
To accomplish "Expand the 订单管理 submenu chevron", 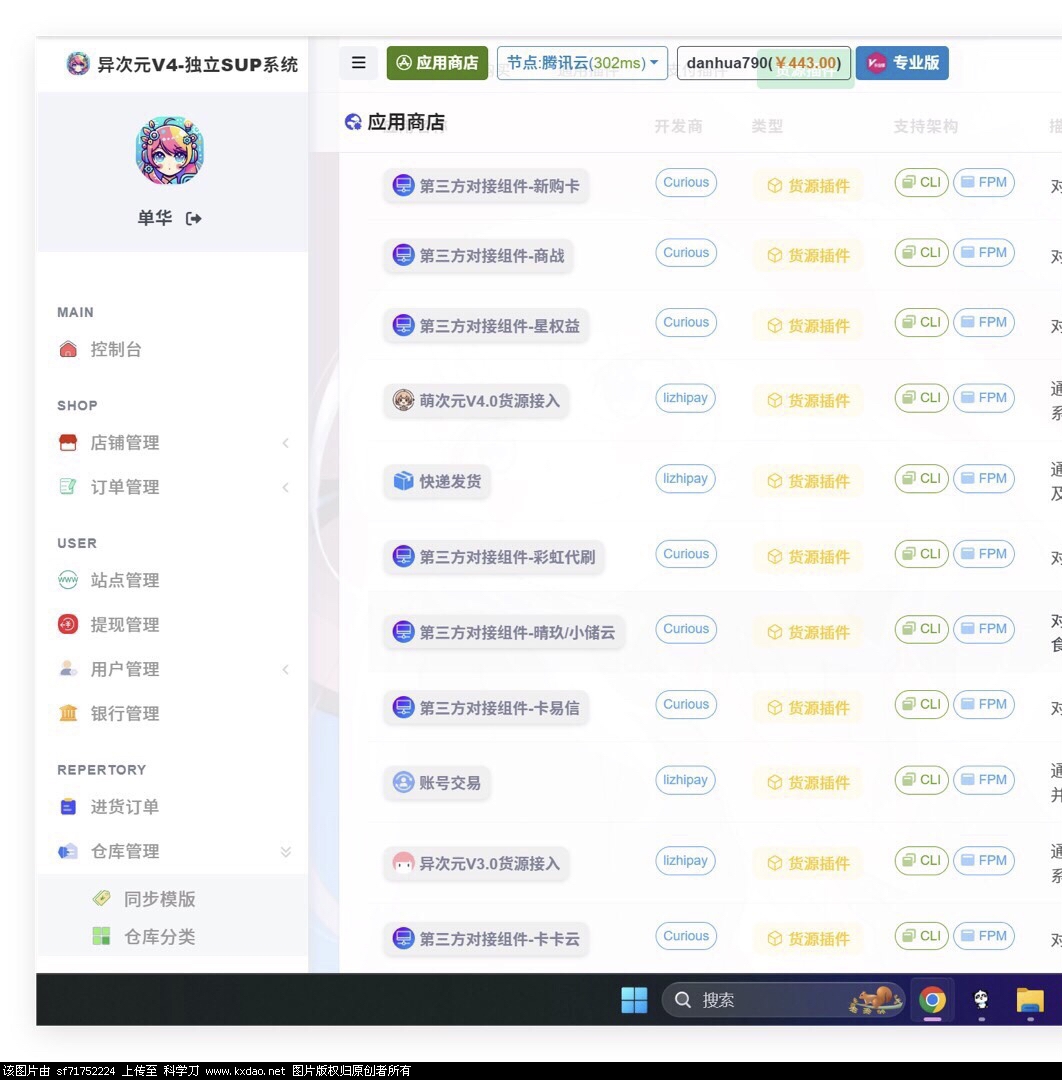I will coord(285,487).
